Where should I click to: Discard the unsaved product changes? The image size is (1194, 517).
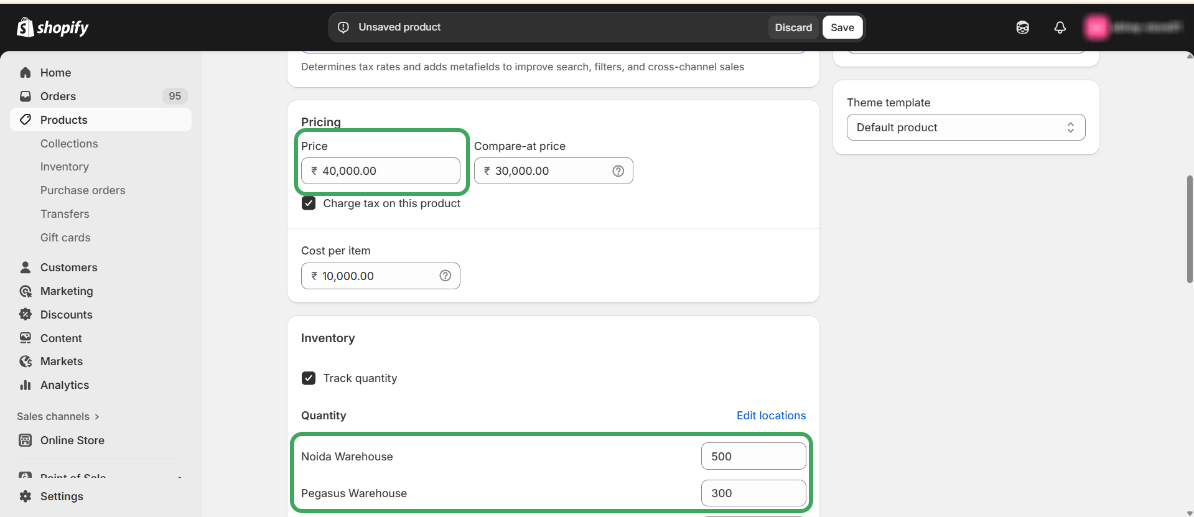[x=793, y=28]
